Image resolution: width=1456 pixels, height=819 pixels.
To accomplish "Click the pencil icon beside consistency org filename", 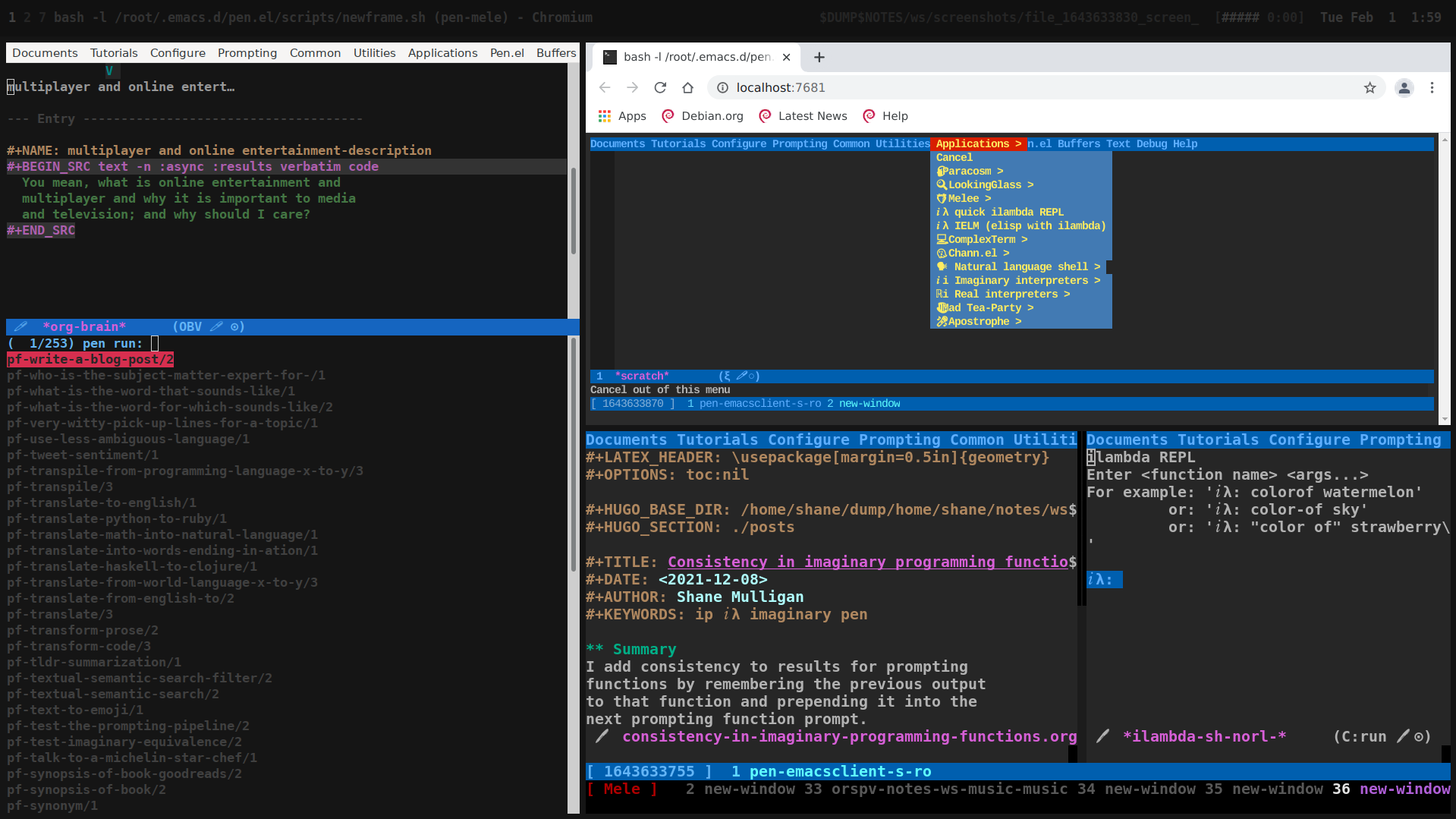I will click(x=602, y=736).
